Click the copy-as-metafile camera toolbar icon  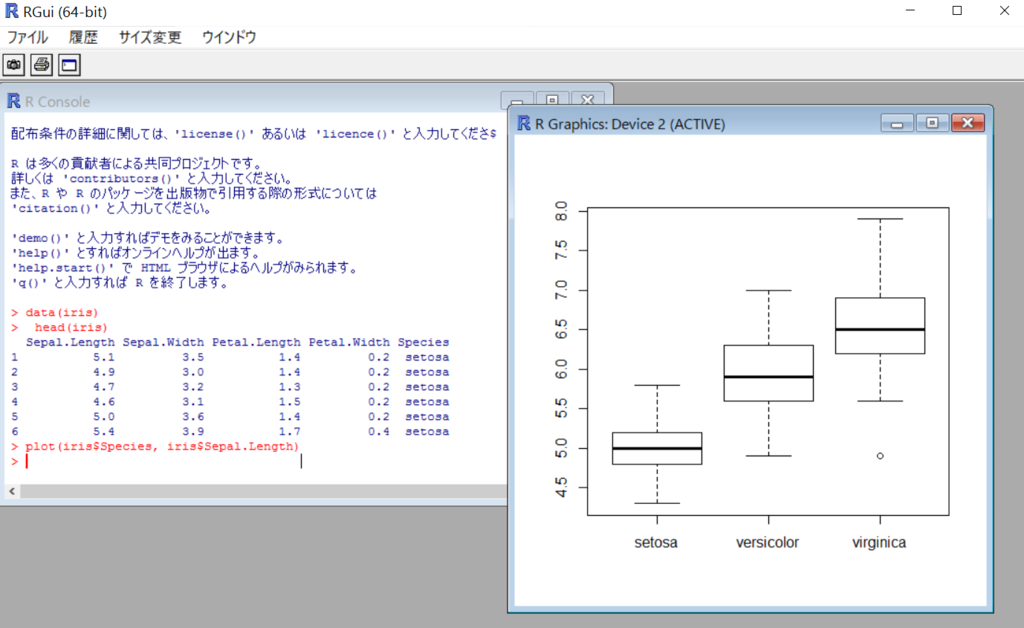14,65
